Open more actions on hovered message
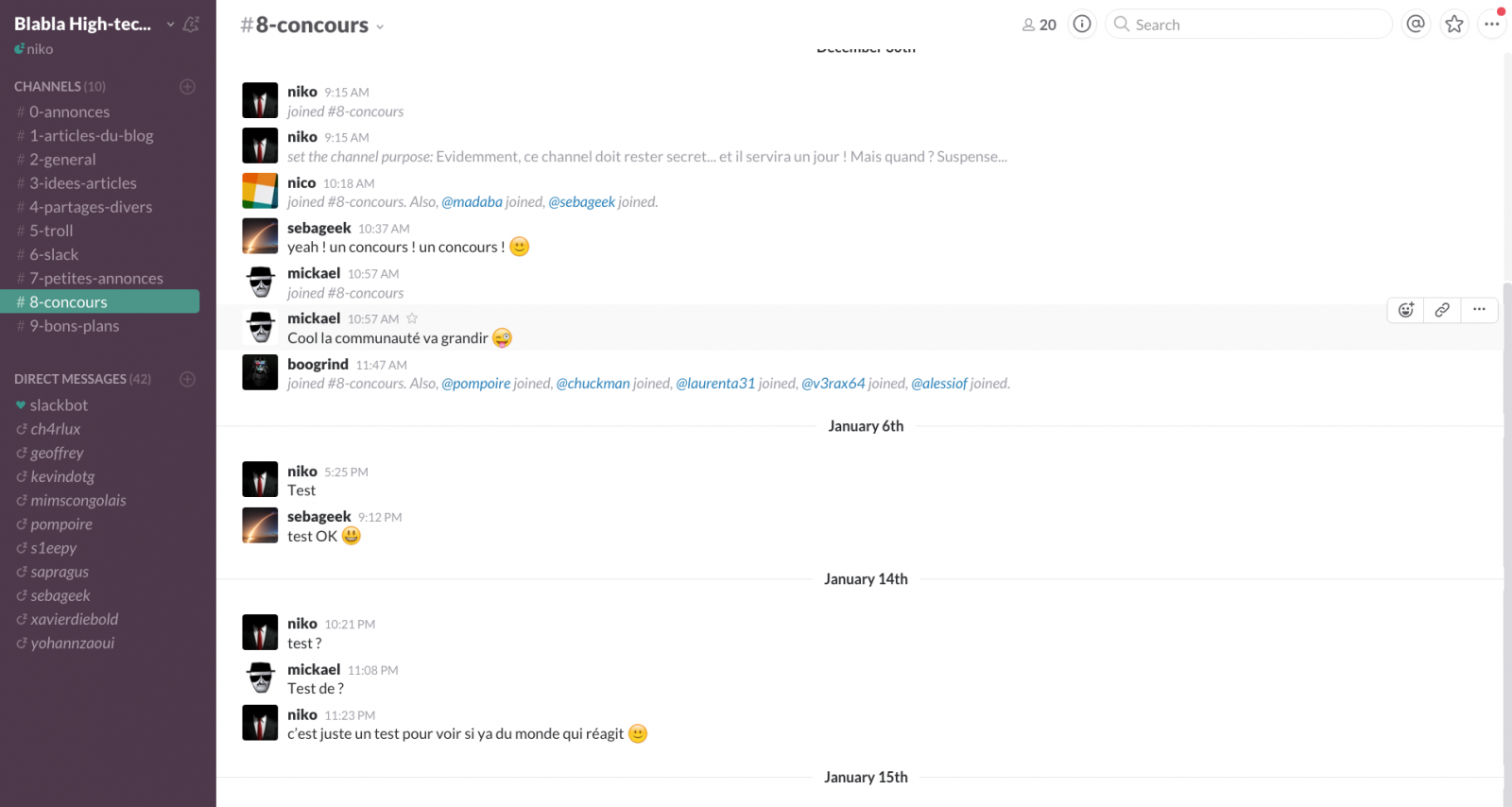The height and width of the screenshot is (807, 1512). [1479, 309]
